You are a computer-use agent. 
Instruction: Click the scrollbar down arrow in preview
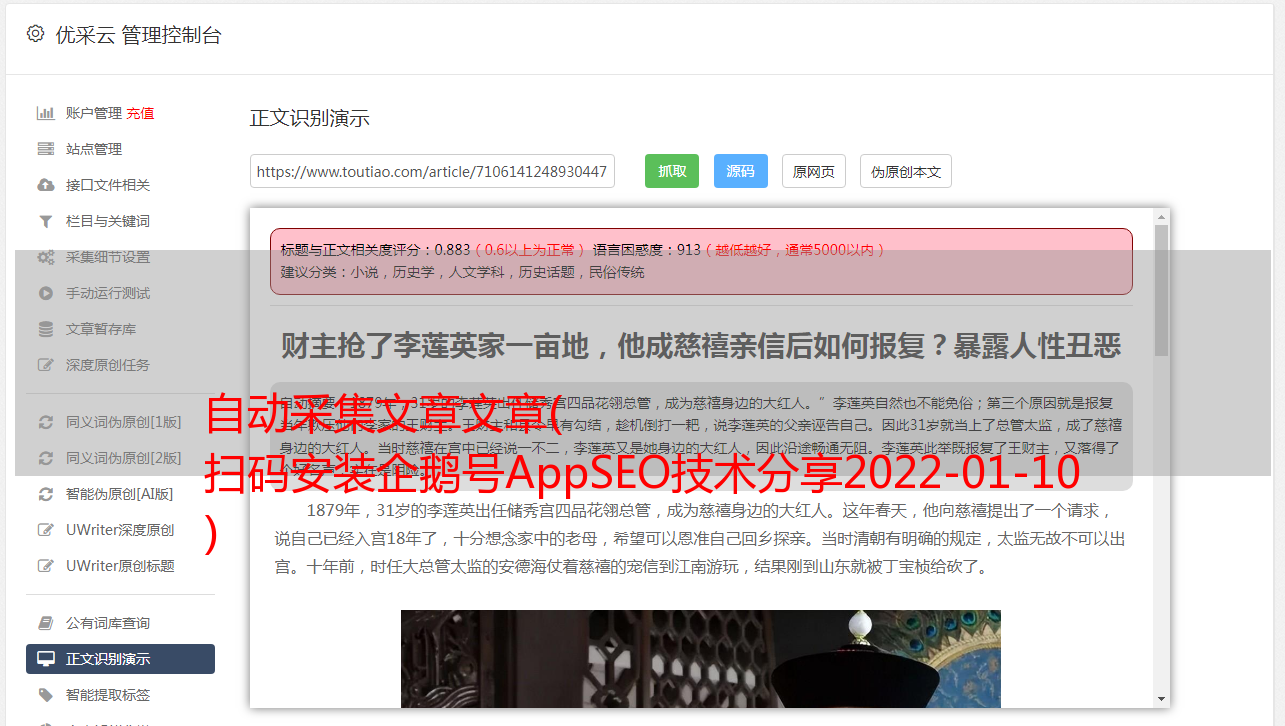tap(1161, 698)
